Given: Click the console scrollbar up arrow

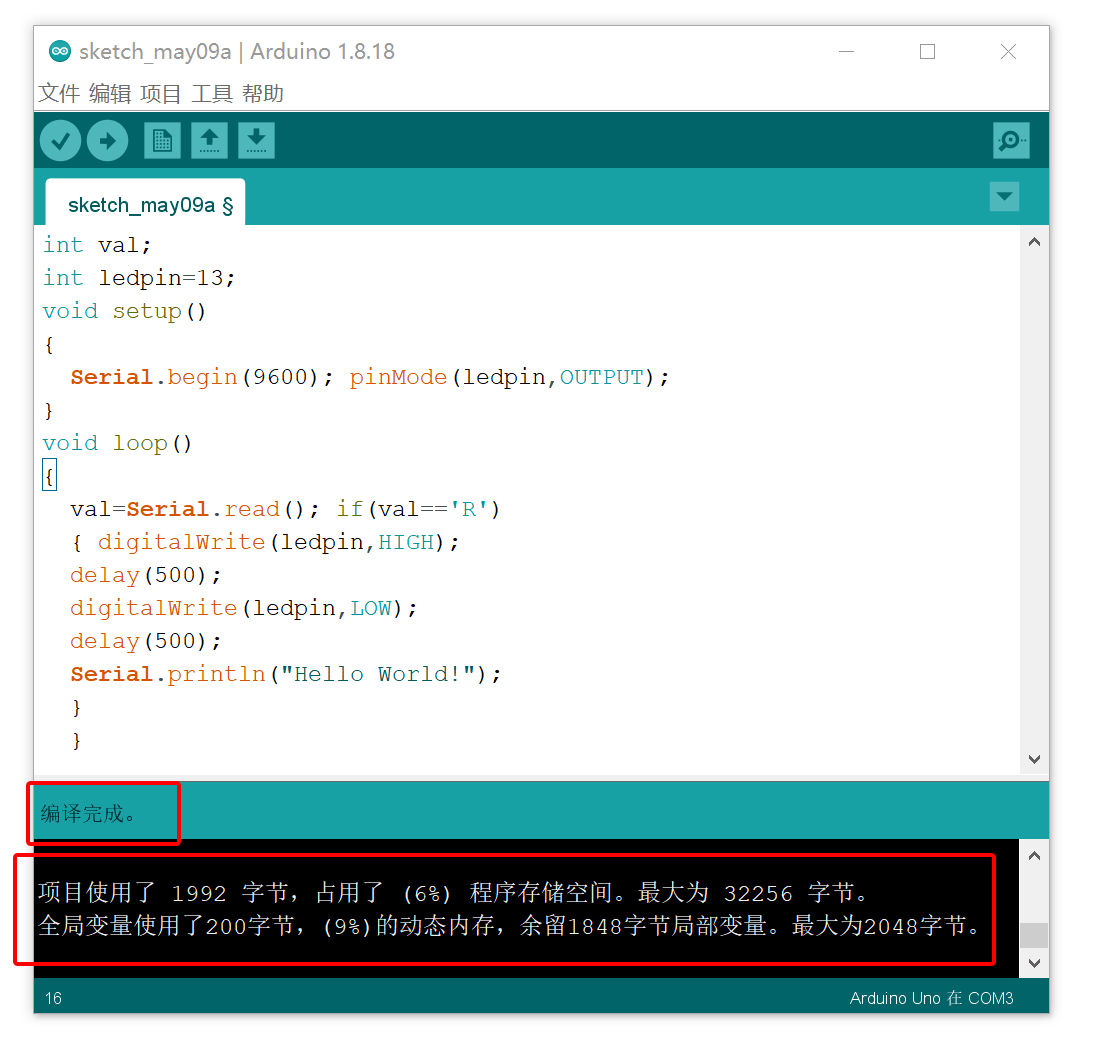Looking at the screenshot, I should [x=1034, y=856].
